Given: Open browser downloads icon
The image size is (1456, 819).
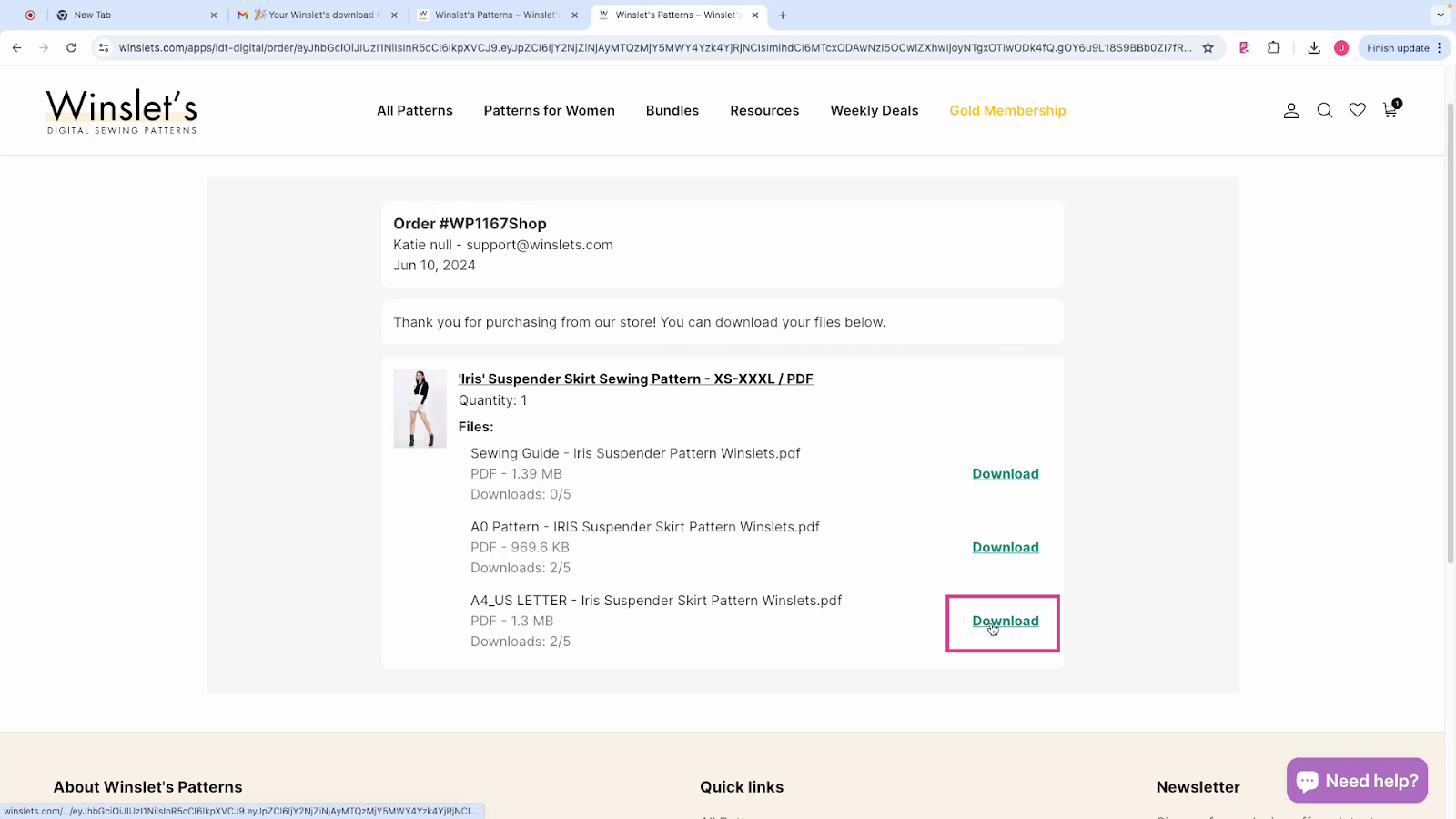Looking at the screenshot, I should point(1314,48).
